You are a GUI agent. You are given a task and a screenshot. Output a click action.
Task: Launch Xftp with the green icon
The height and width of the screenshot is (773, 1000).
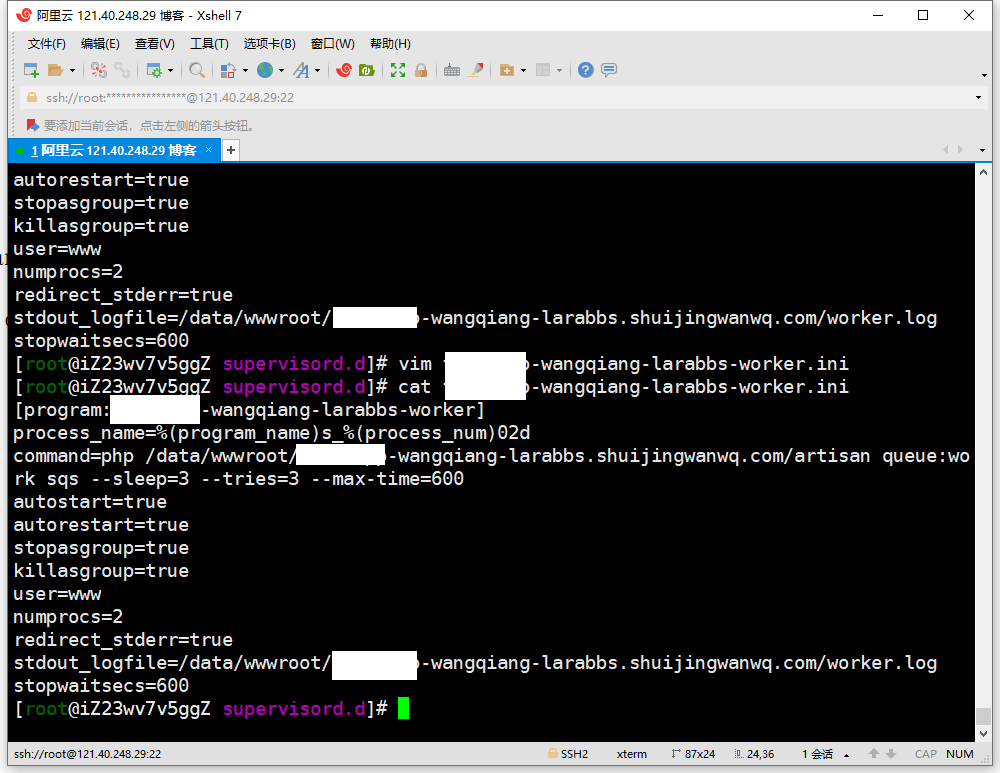(x=367, y=70)
